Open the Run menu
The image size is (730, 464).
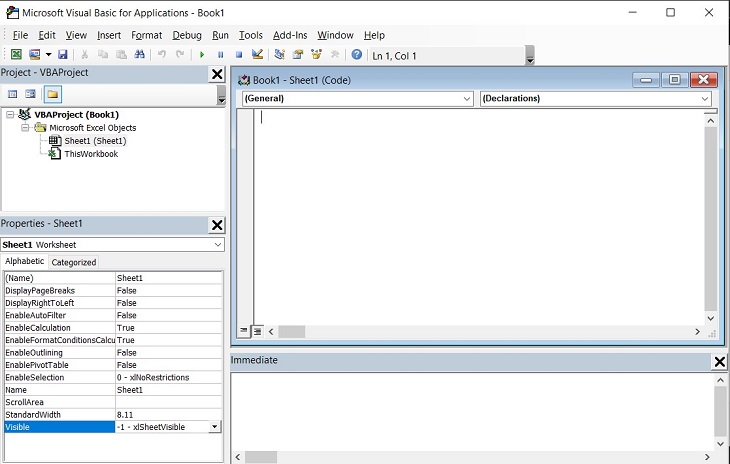point(220,35)
